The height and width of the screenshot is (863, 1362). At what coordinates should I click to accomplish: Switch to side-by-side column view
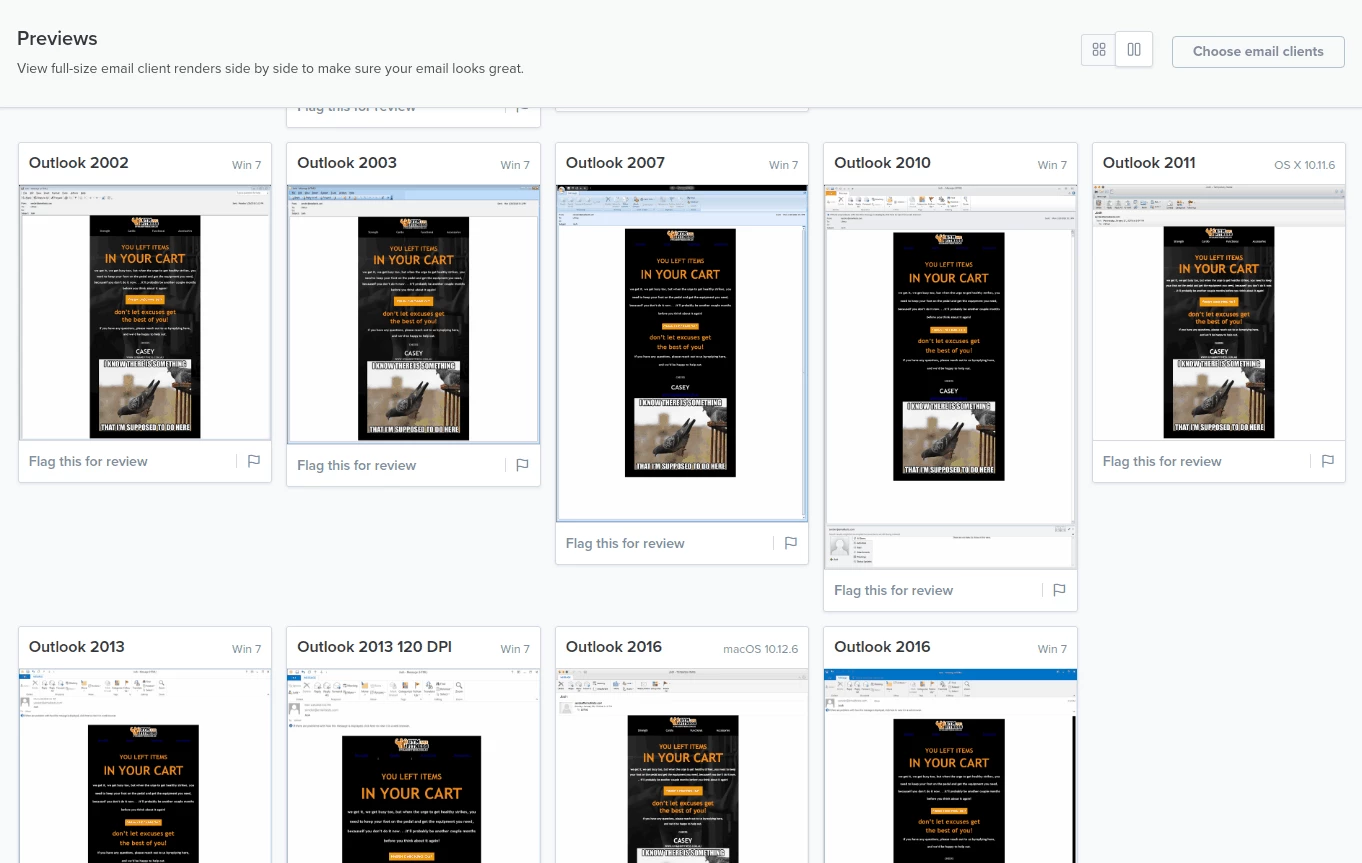(1134, 50)
